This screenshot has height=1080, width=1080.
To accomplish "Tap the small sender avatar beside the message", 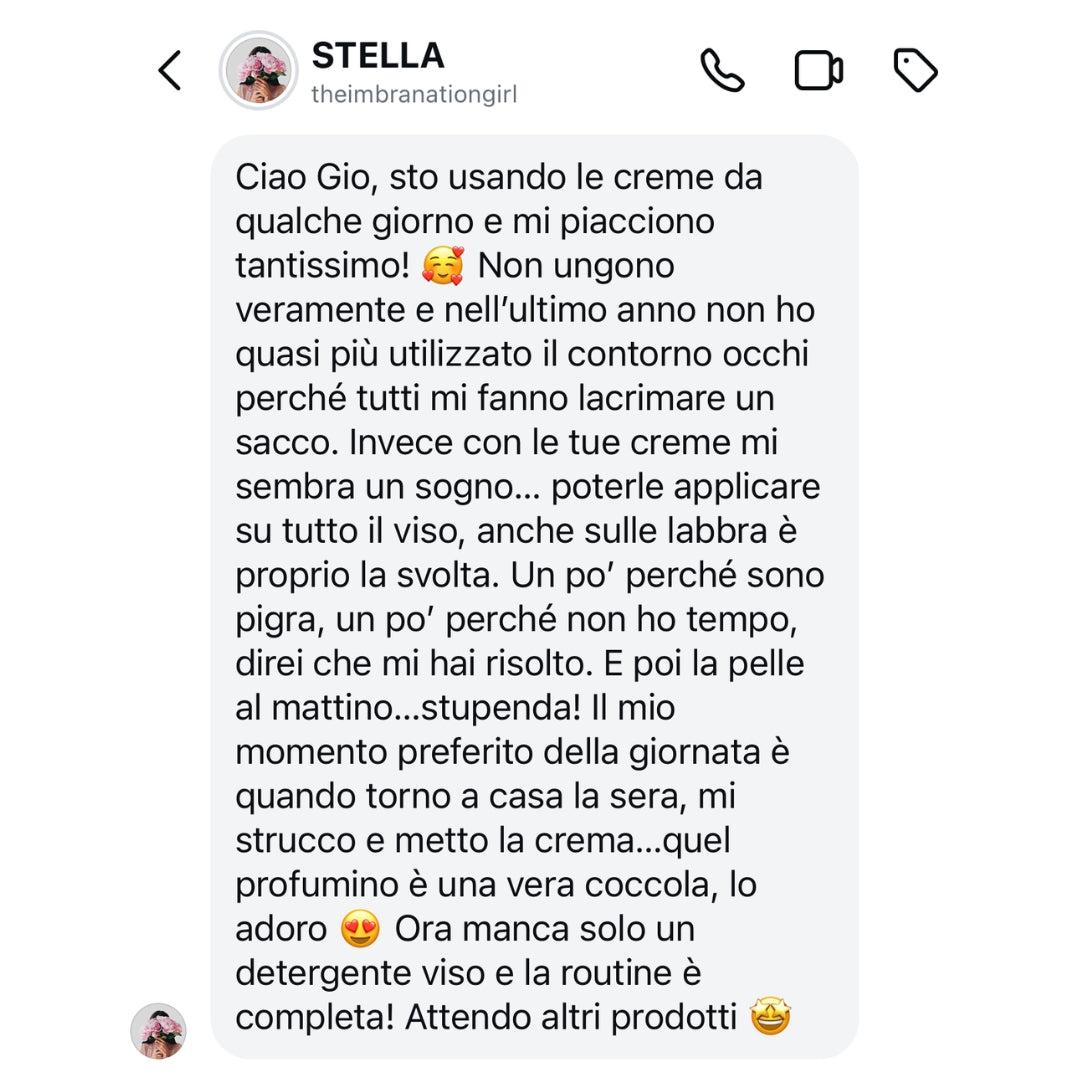I will (x=159, y=1030).
